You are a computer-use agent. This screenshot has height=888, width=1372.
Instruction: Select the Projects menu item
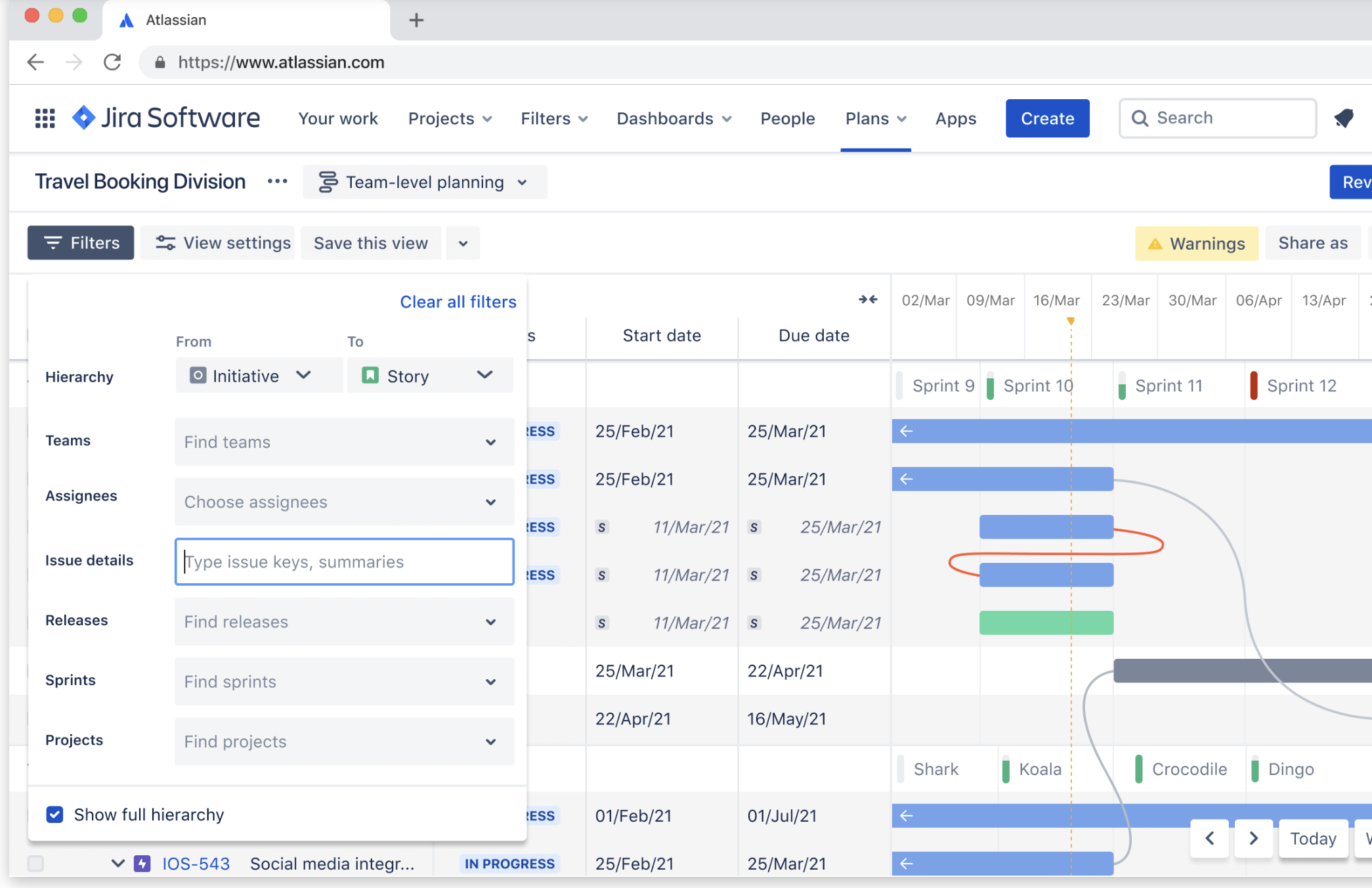click(449, 118)
